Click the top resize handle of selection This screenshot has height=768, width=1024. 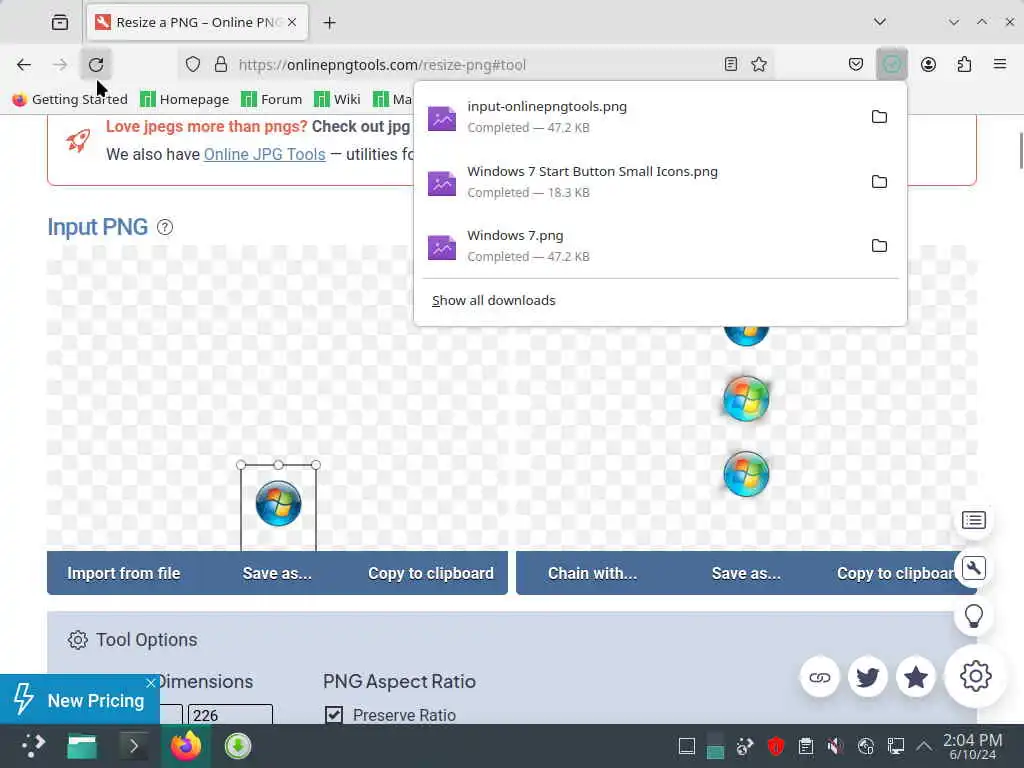279,465
